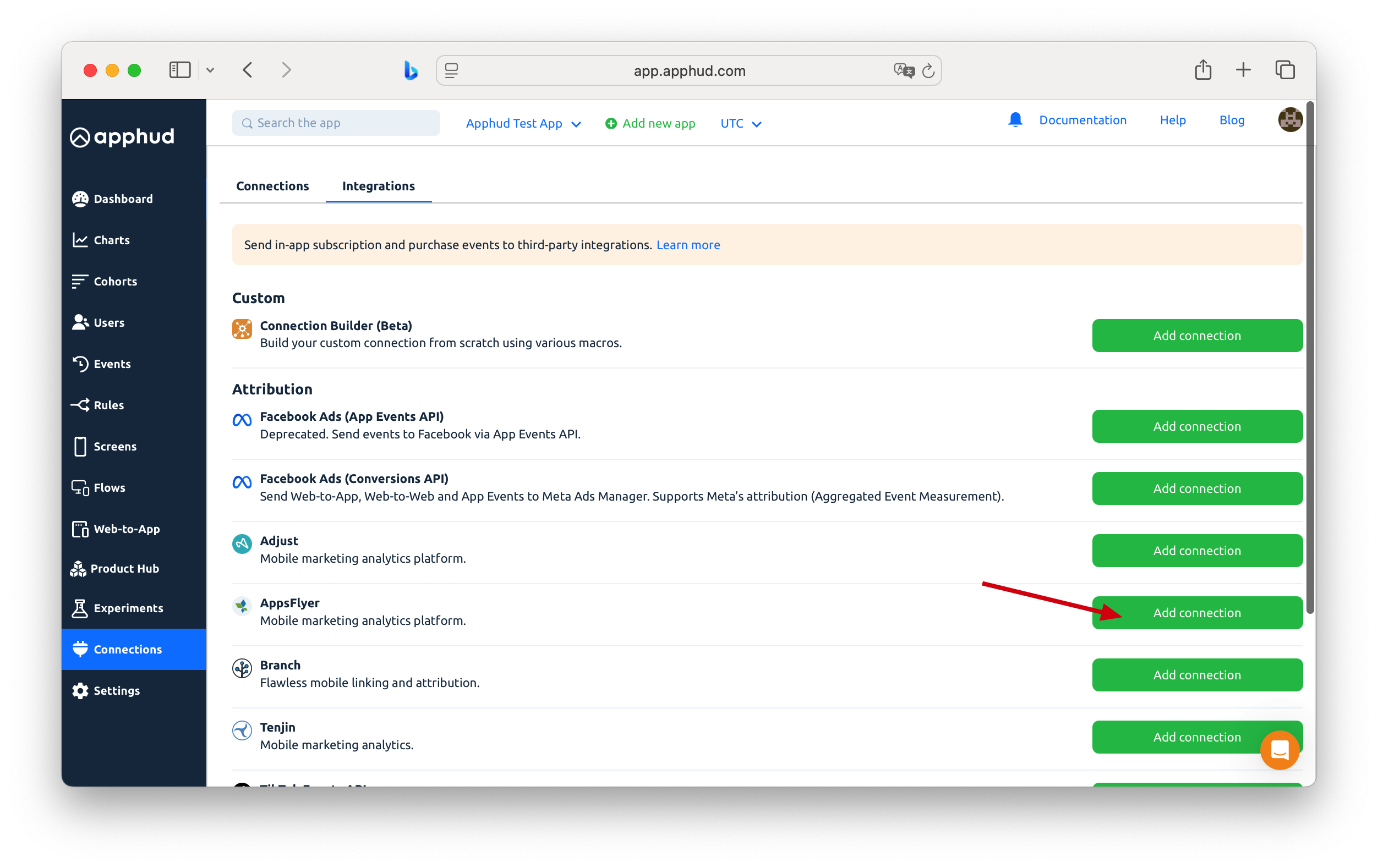Click the Facebook Ads (Conversions API) title
The width and height of the screenshot is (1378, 868).
pos(354,479)
